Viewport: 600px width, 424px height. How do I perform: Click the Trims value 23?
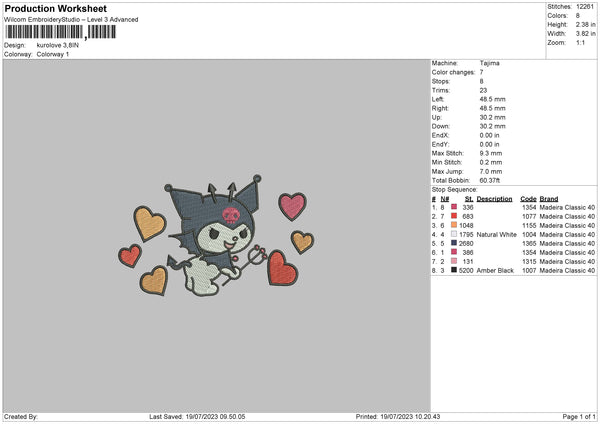coord(483,90)
